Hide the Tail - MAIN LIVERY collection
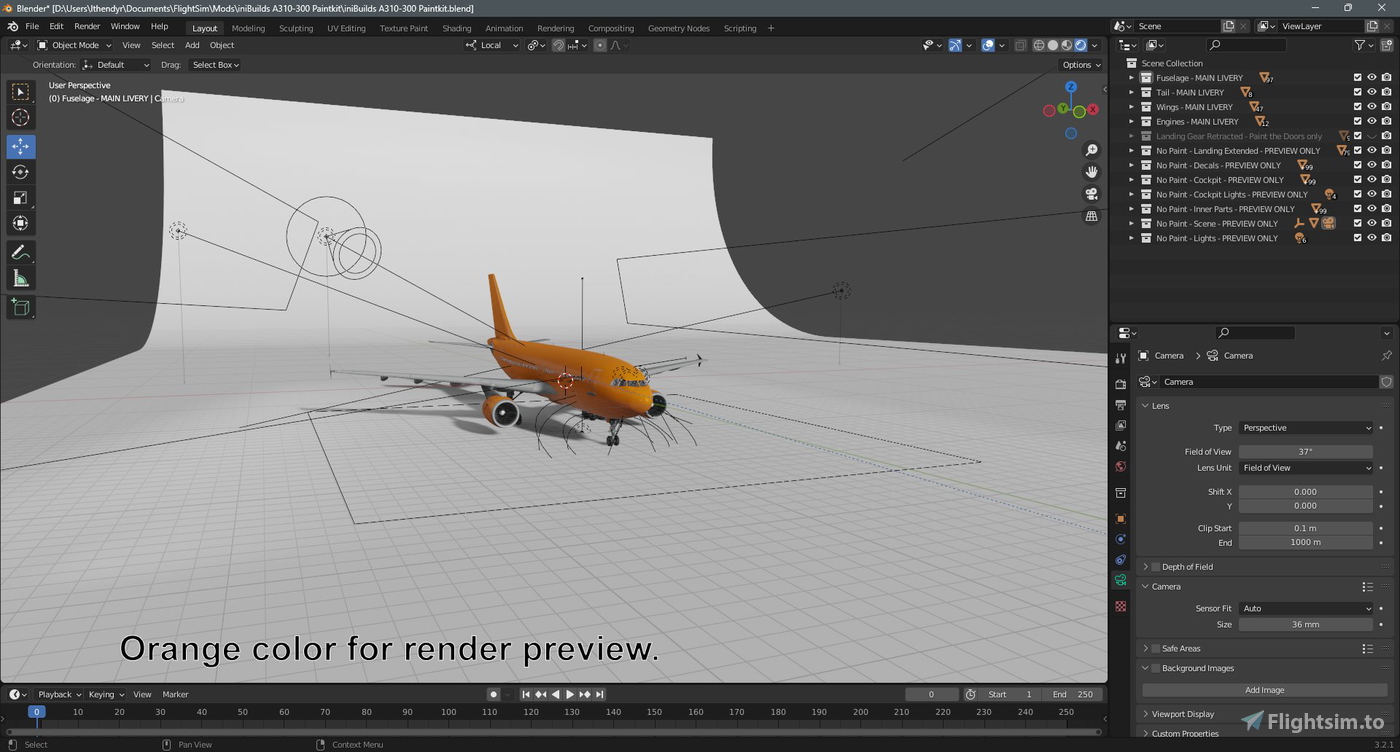Screen dimensions: 1400x752 (x=1371, y=92)
